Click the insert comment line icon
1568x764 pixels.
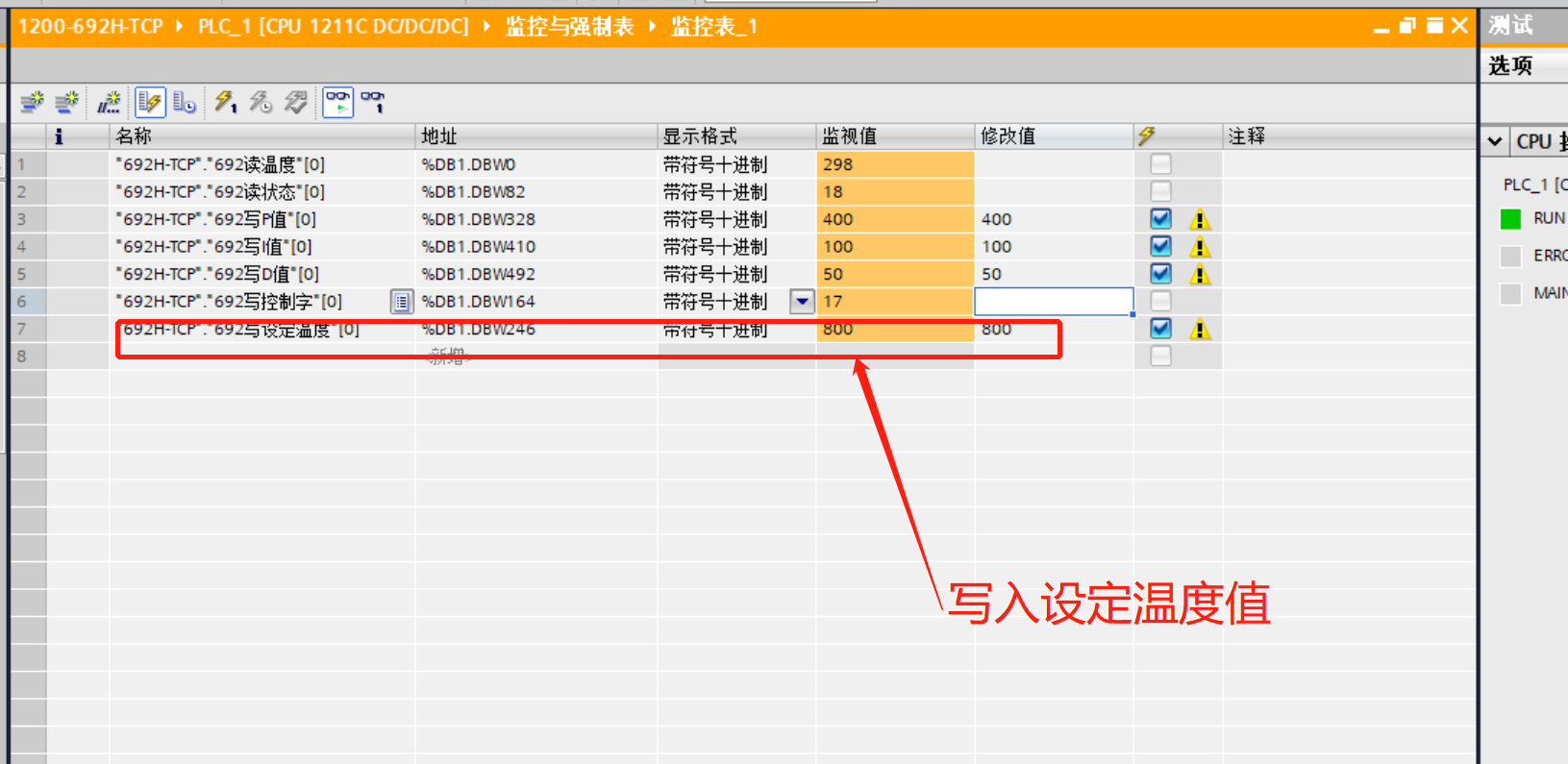click(109, 102)
